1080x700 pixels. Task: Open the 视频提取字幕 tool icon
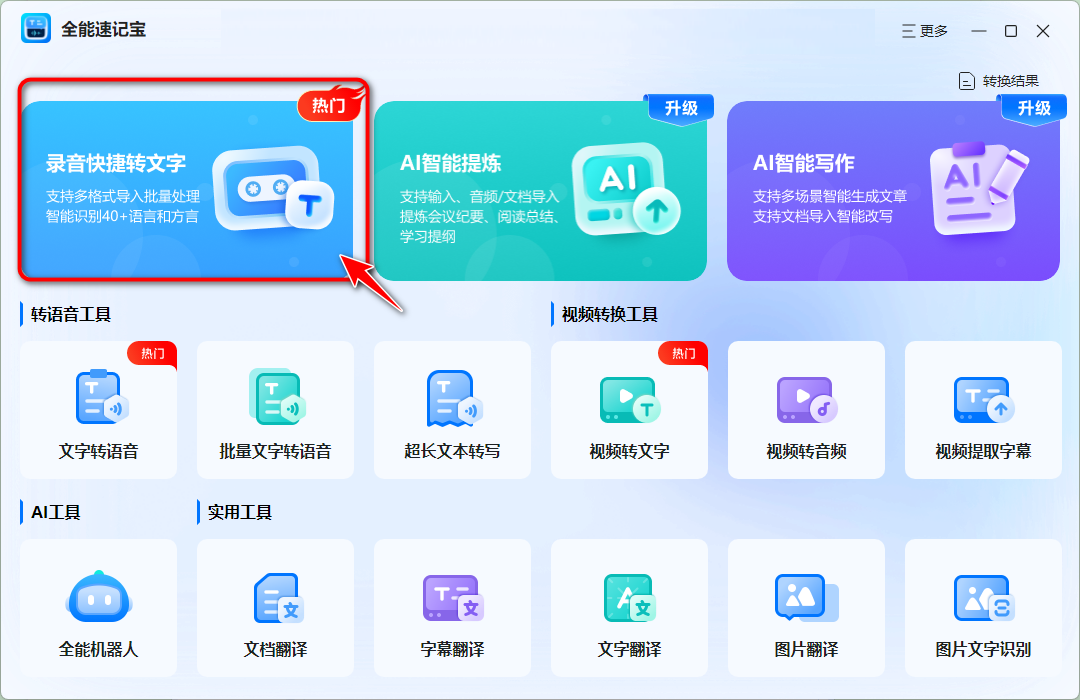[984, 400]
